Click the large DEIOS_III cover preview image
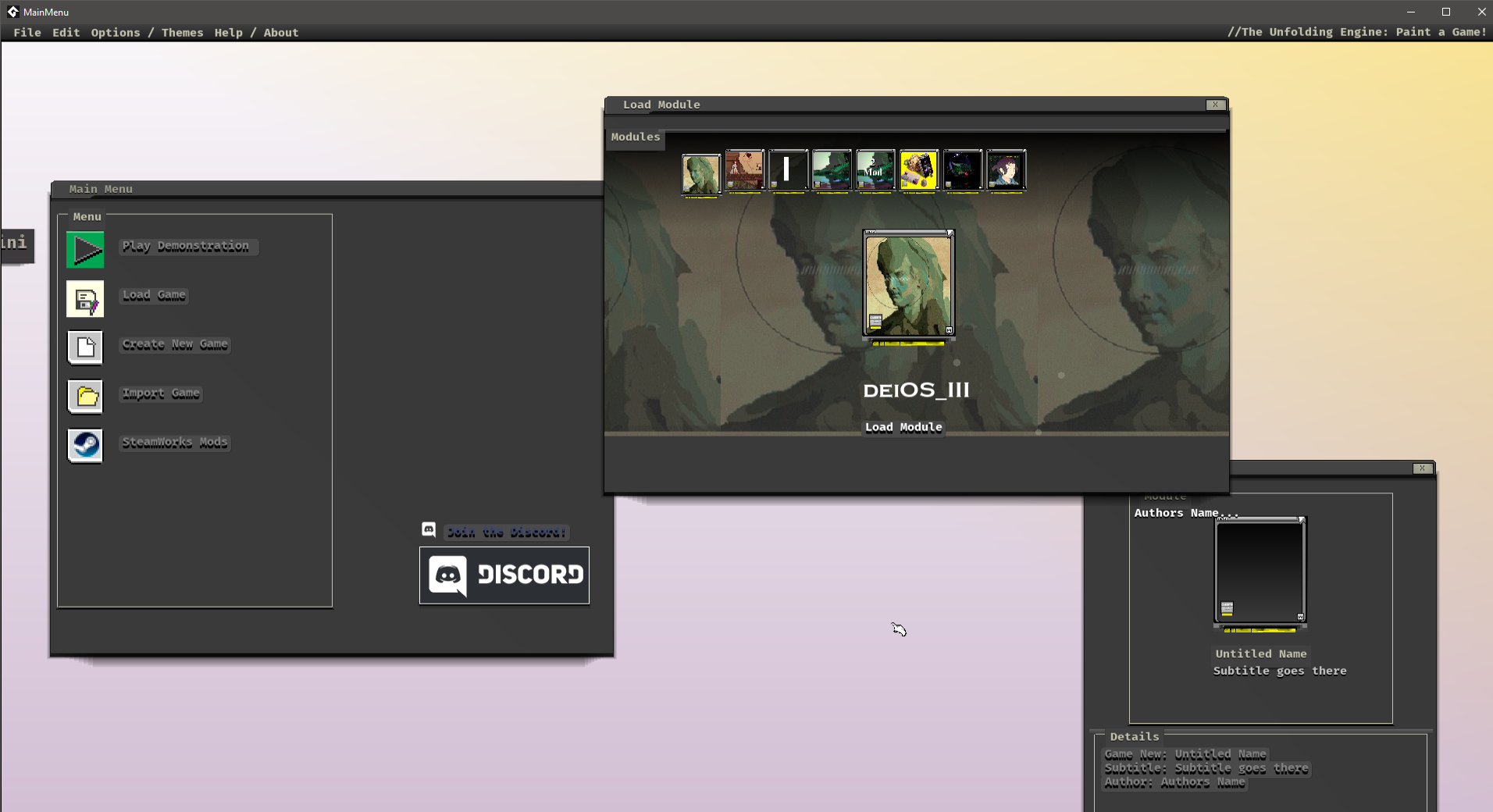The height and width of the screenshot is (812, 1493). click(x=909, y=284)
